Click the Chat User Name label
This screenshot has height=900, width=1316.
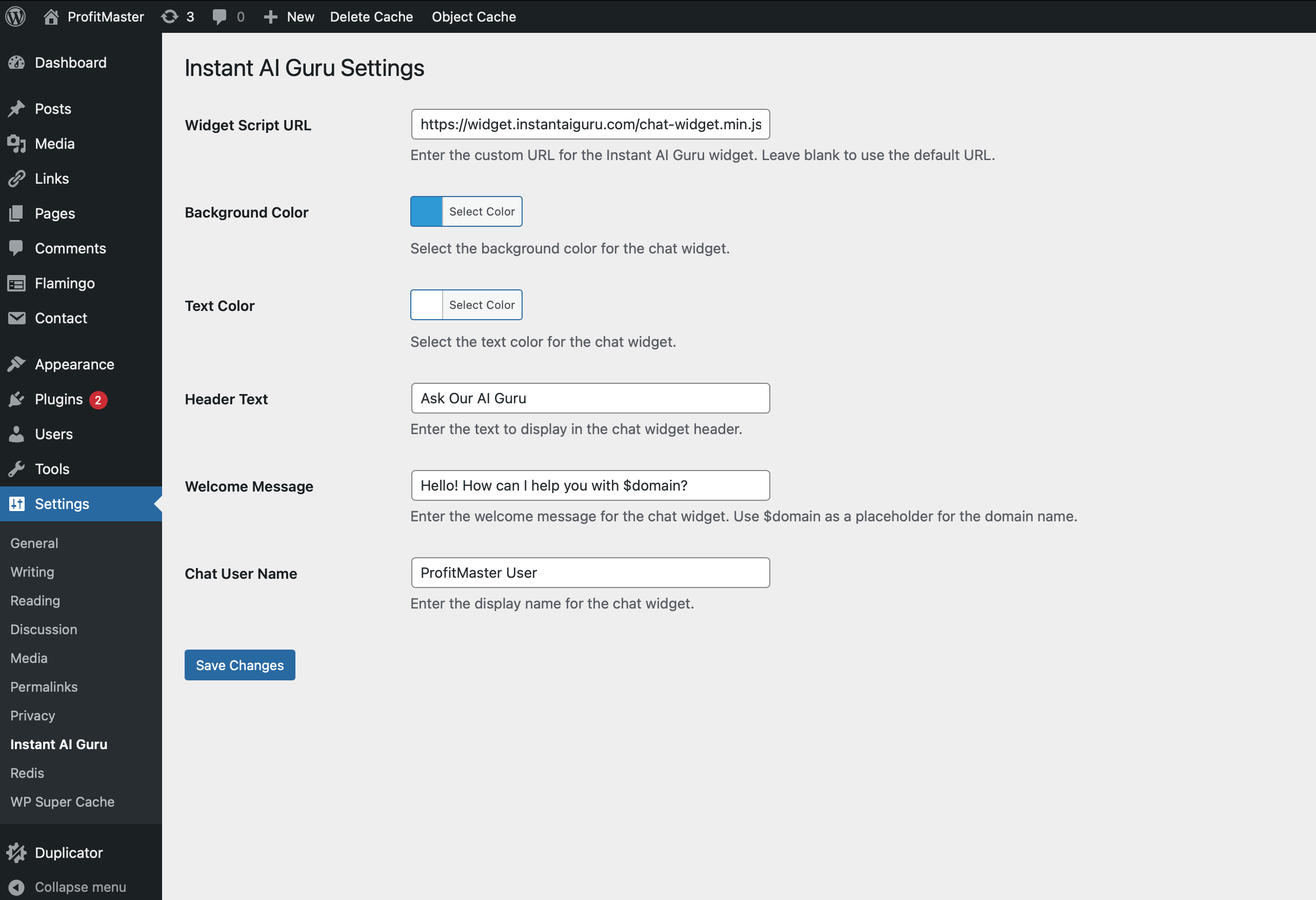click(x=241, y=574)
